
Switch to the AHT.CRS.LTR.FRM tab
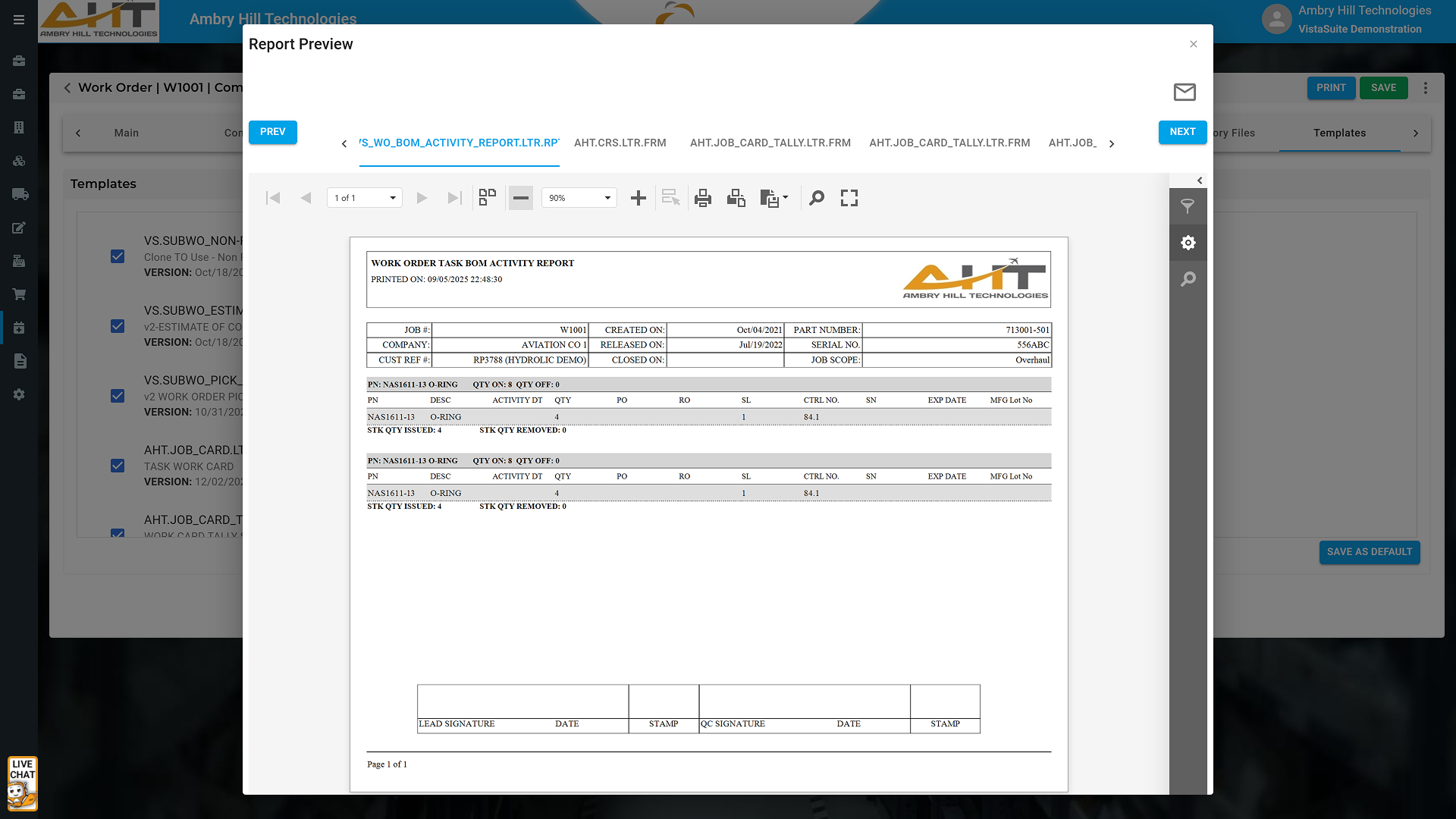(620, 143)
